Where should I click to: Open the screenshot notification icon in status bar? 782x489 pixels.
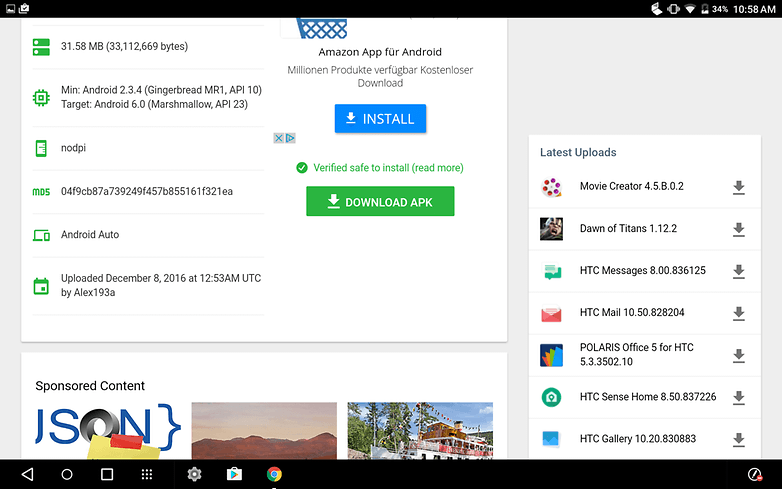10,8
